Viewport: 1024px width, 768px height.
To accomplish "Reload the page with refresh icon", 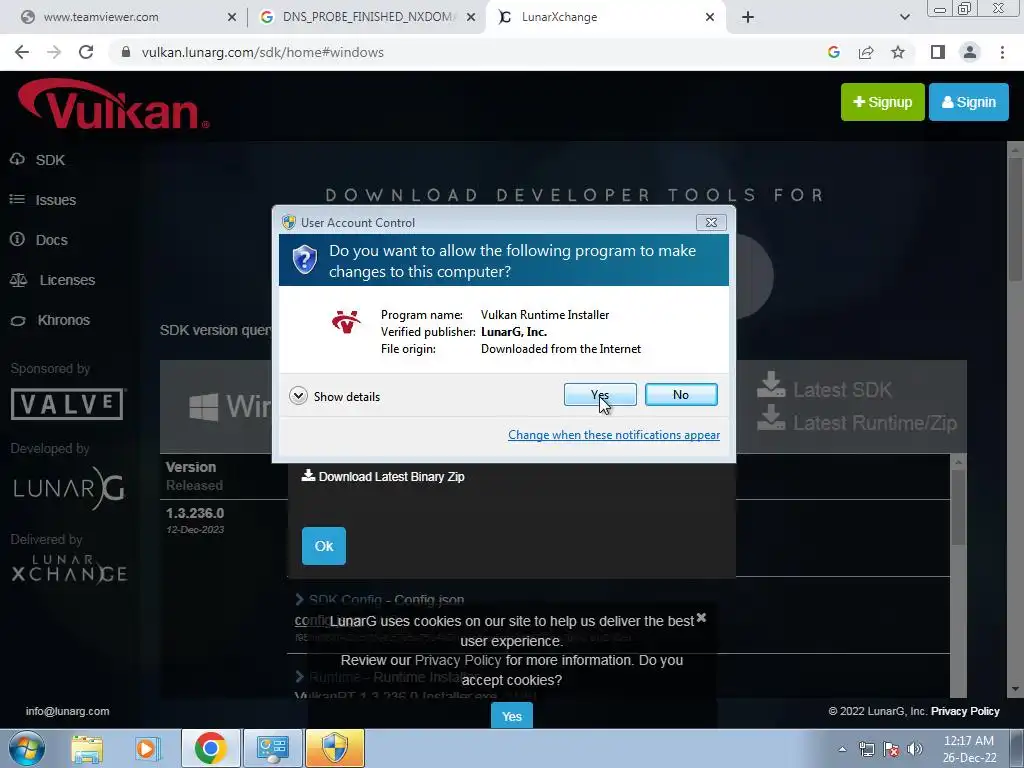I will click(x=86, y=52).
